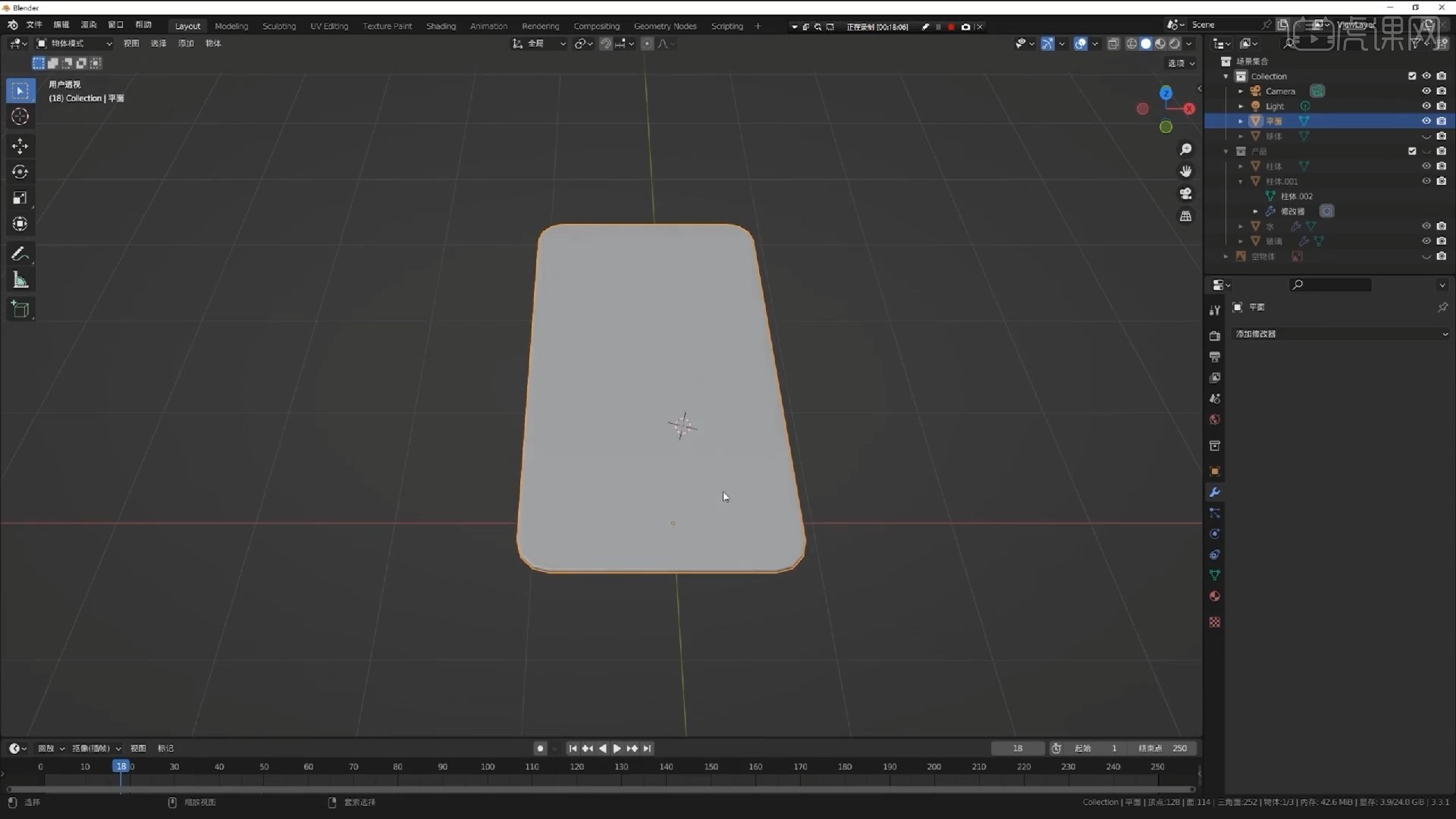This screenshot has width=1456, height=819.
Task: Disable rendering for 柱体.001
Action: pyautogui.click(x=1442, y=181)
